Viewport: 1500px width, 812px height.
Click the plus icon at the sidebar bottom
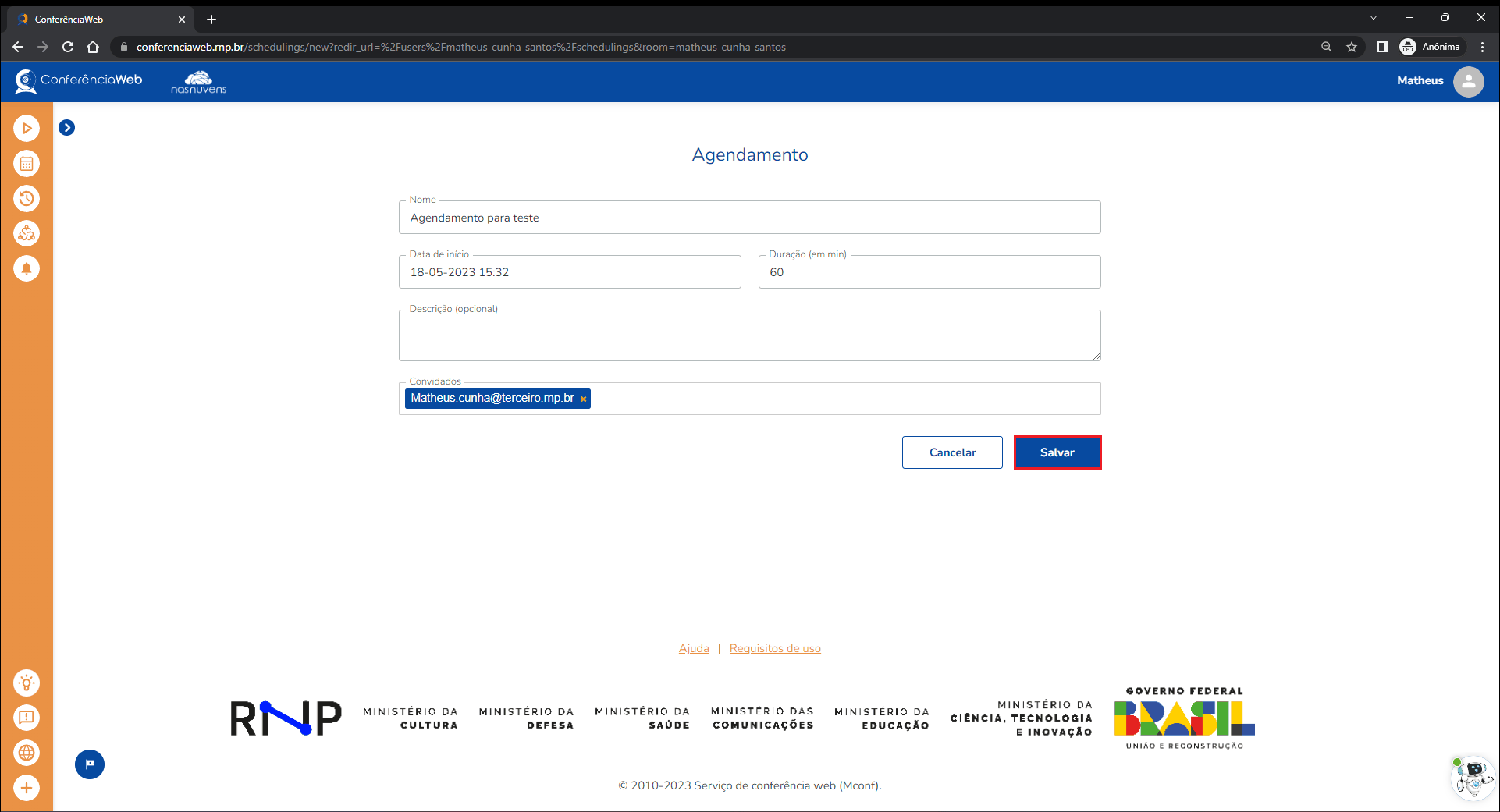click(x=27, y=788)
